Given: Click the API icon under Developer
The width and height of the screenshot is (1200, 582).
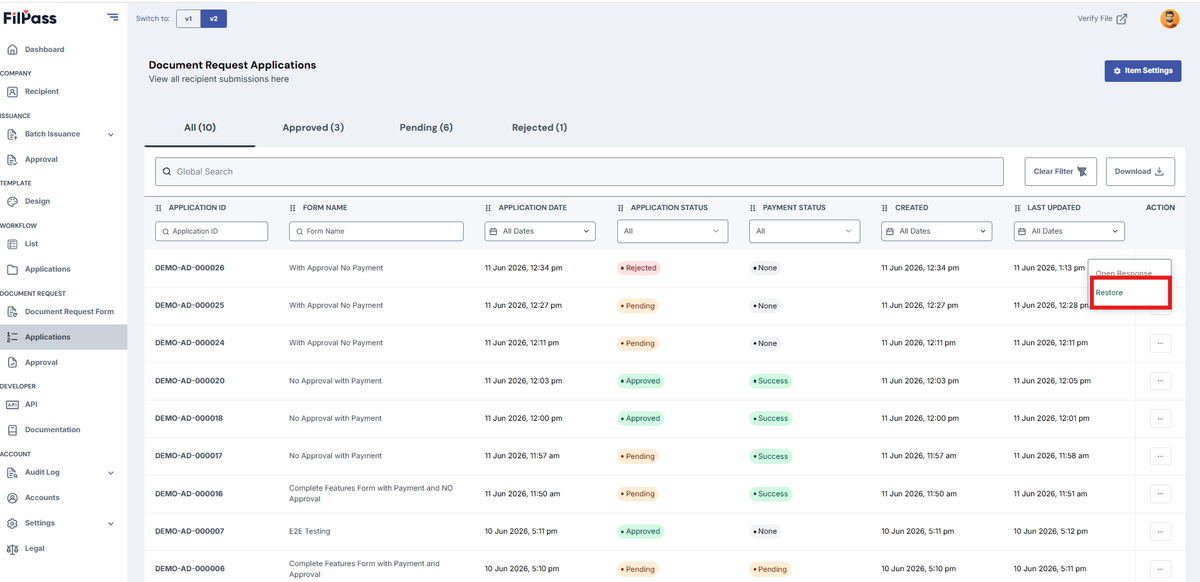Looking at the screenshot, I should pyautogui.click(x=12, y=404).
